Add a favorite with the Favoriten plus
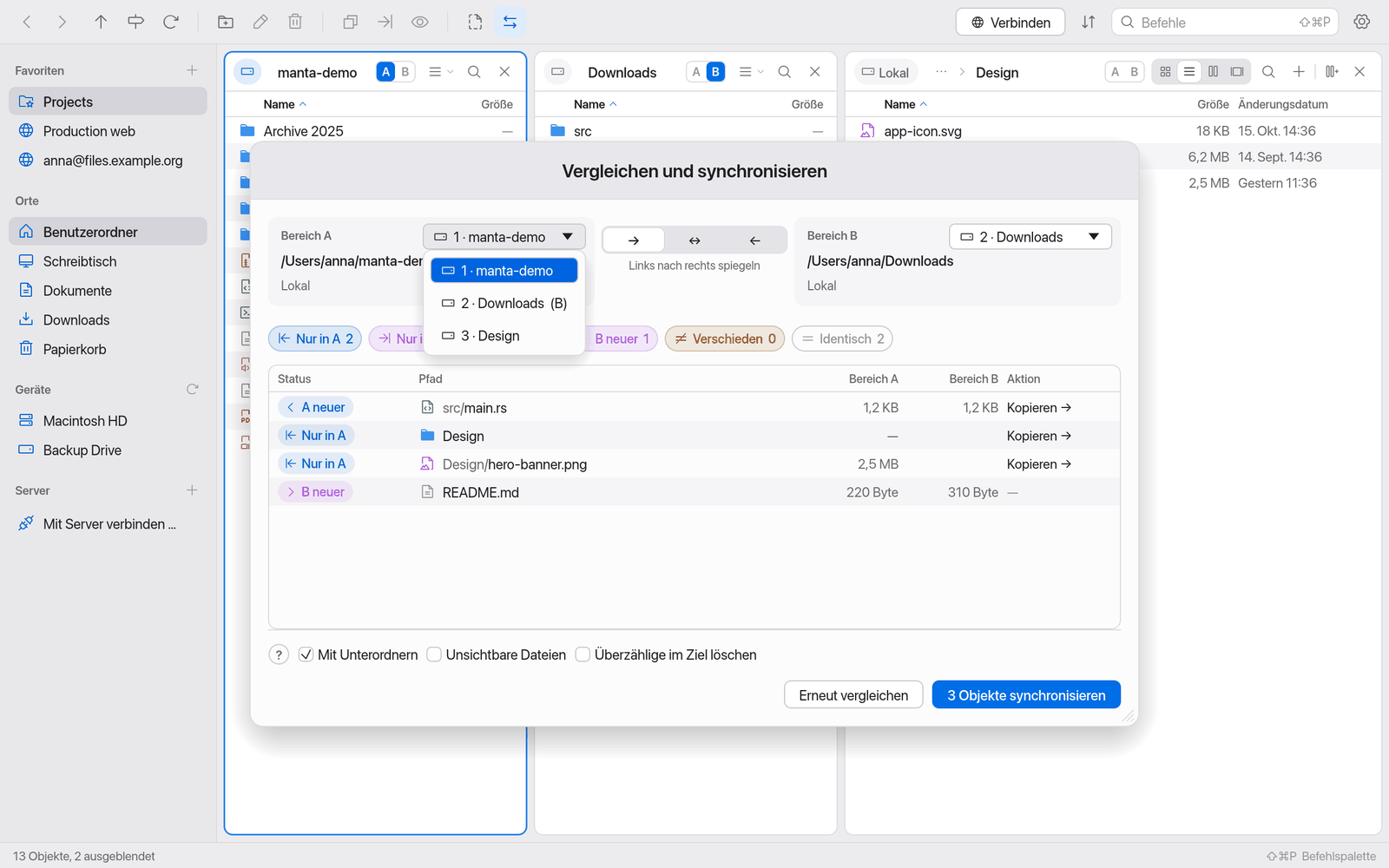Viewport: 1389px width, 868px height. (192, 70)
